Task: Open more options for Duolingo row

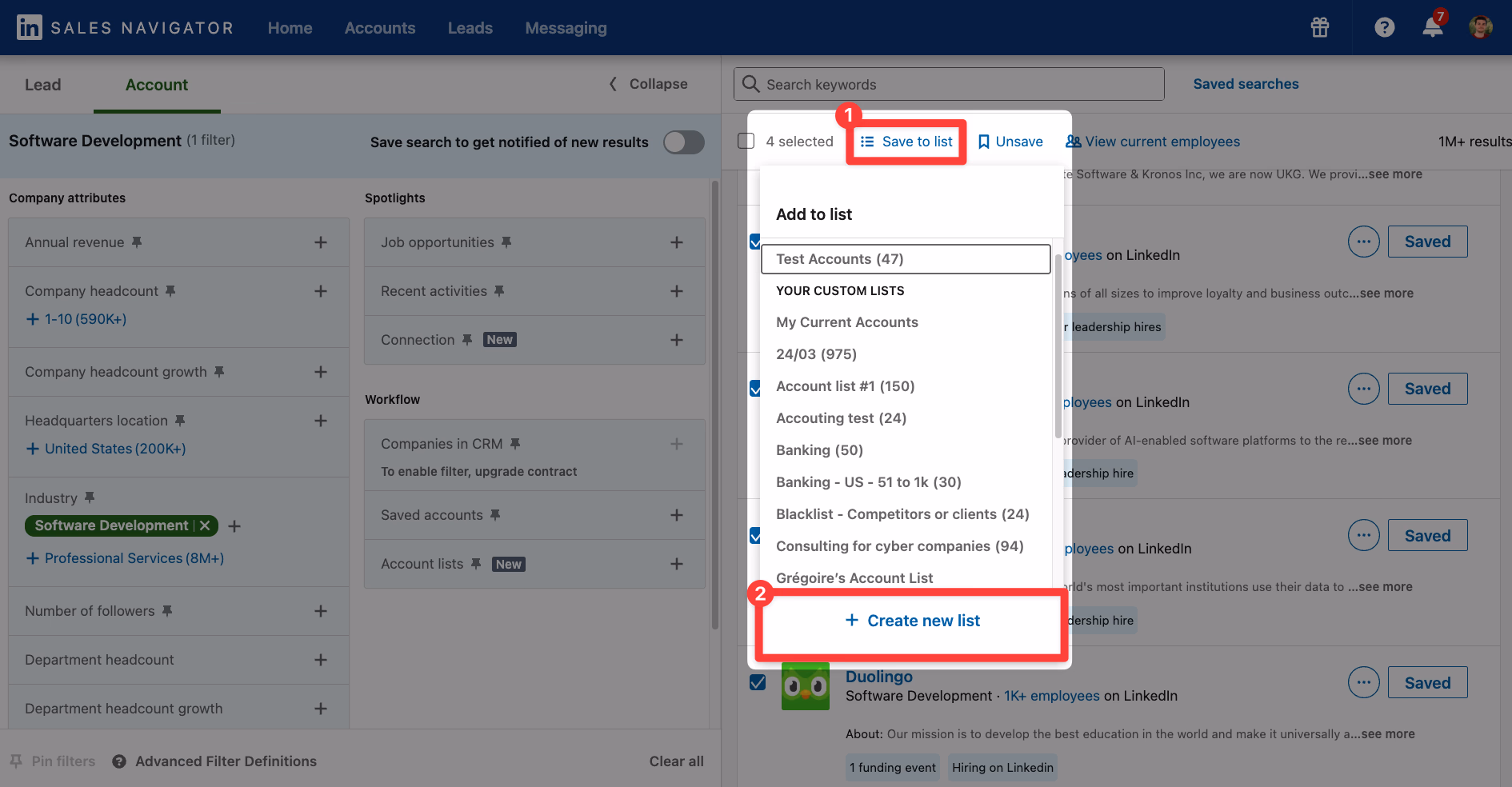Action: coord(1364,682)
